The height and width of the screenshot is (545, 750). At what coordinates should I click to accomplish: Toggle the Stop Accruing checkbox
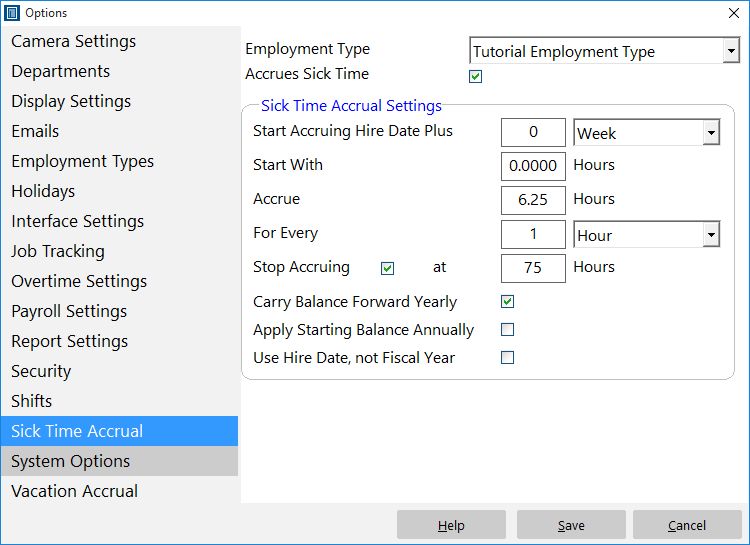[387, 268]
